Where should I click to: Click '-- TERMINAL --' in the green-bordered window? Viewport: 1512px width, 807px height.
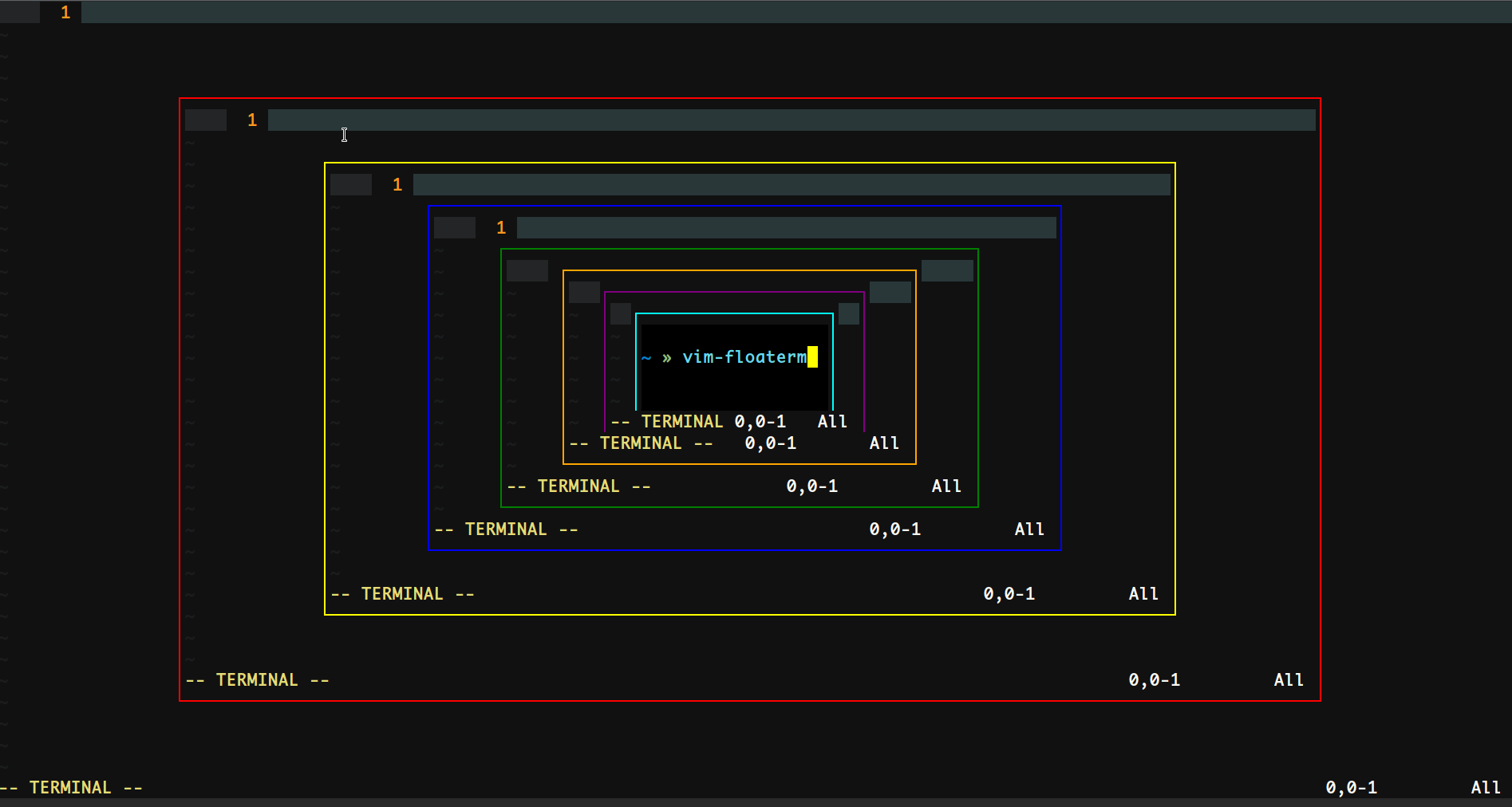coord(579,486)
